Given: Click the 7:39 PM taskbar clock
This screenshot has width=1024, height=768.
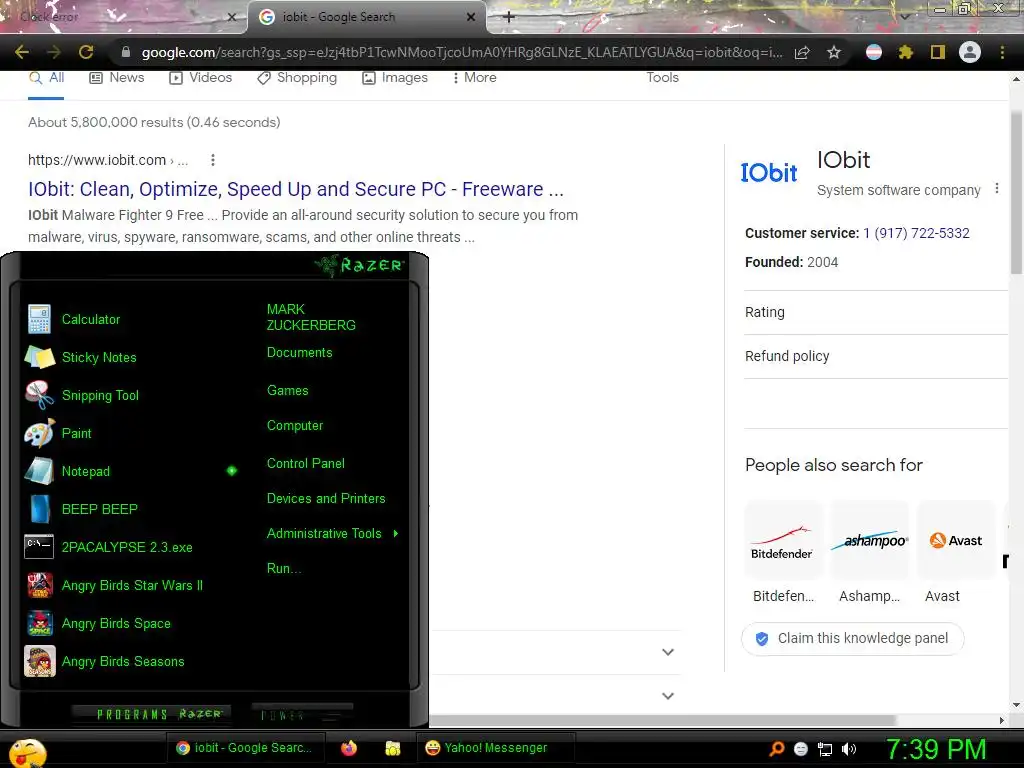Looking at the screenshot, I should tap(936, 750).
